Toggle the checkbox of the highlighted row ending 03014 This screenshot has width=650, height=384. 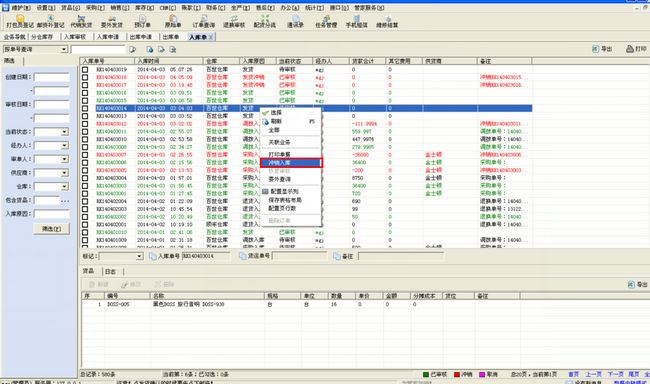coord(85,108)
